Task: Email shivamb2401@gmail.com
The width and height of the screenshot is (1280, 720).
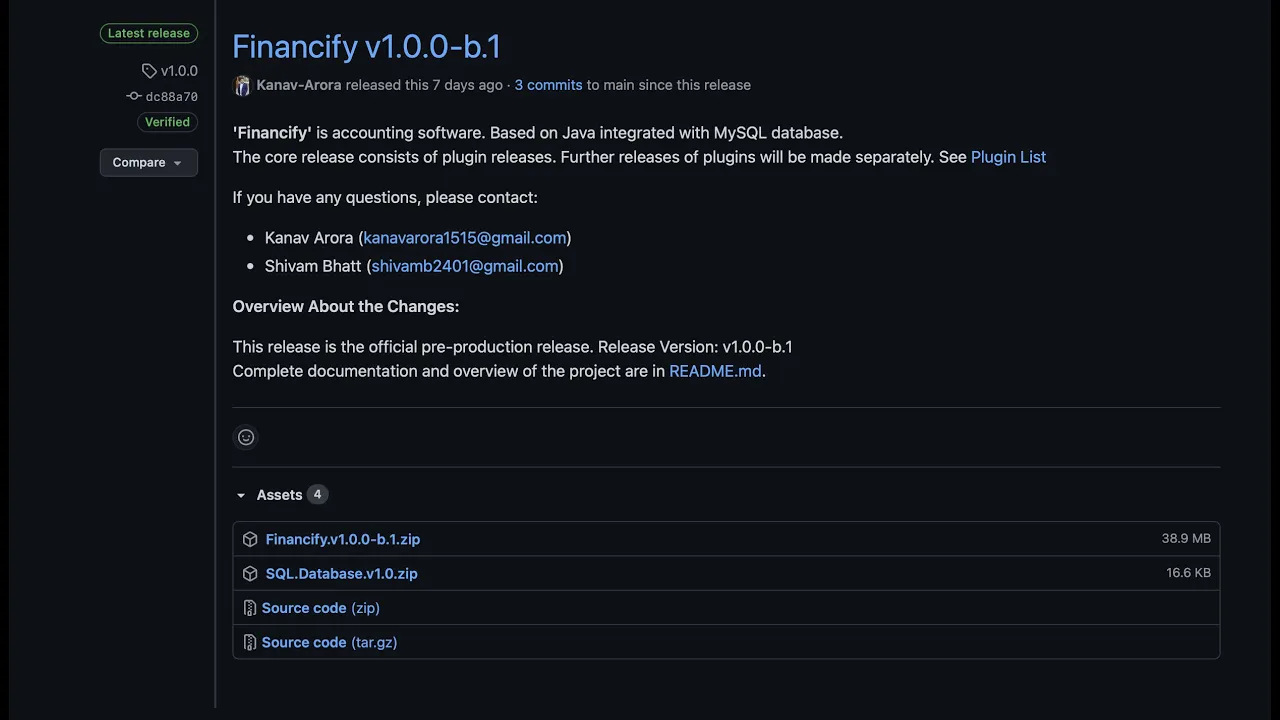Action: 465,266
